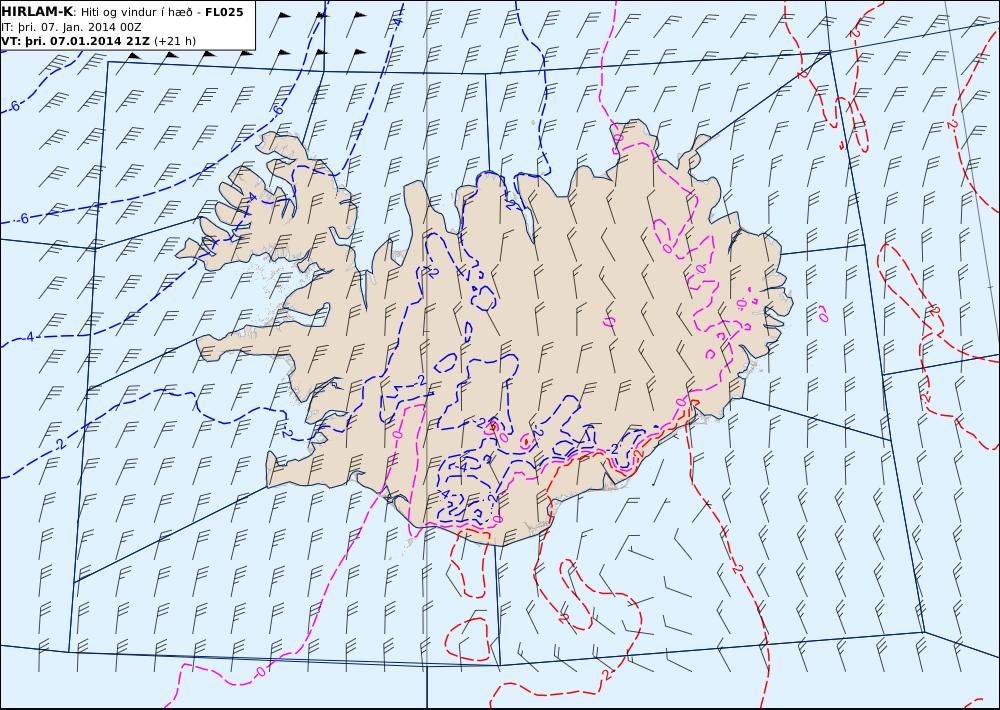
Task: Click the VT: þri. 07.01.2014 21Z valid time
Action: pos(76,41)
